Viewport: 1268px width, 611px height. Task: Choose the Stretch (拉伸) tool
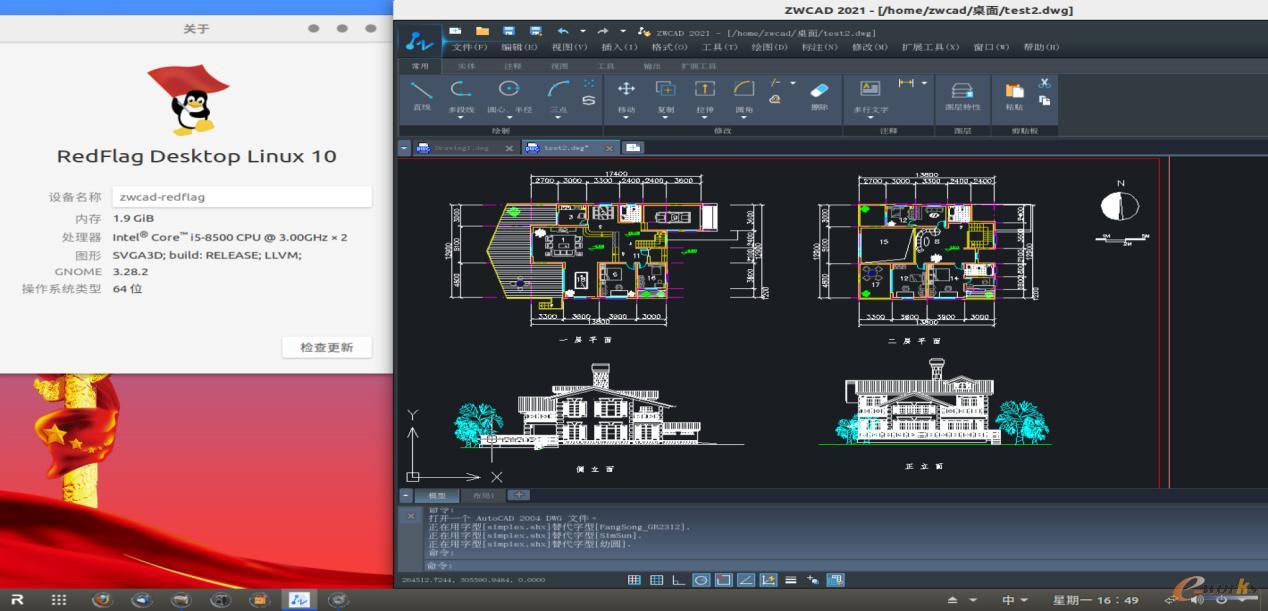(x=705, y=96)
